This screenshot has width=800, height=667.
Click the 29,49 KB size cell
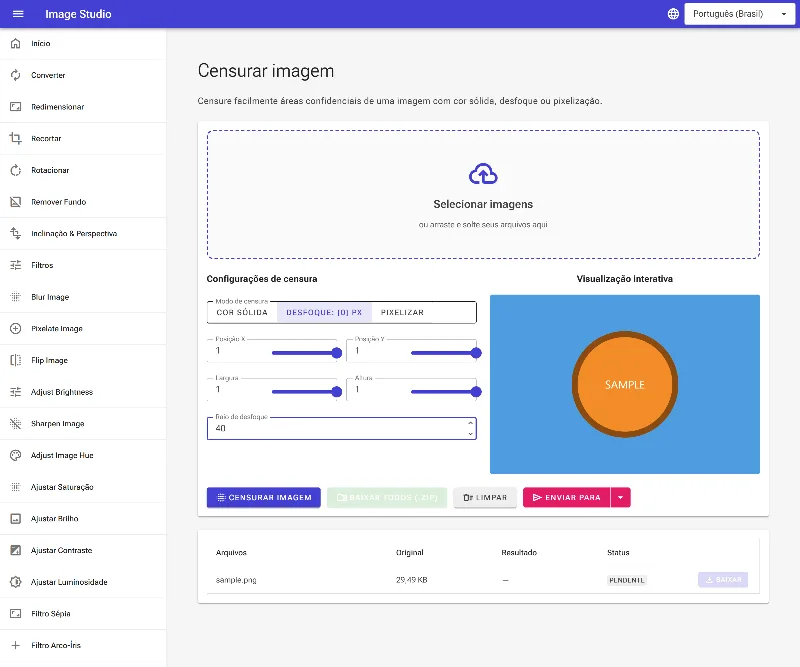click(x=411, y=580)
